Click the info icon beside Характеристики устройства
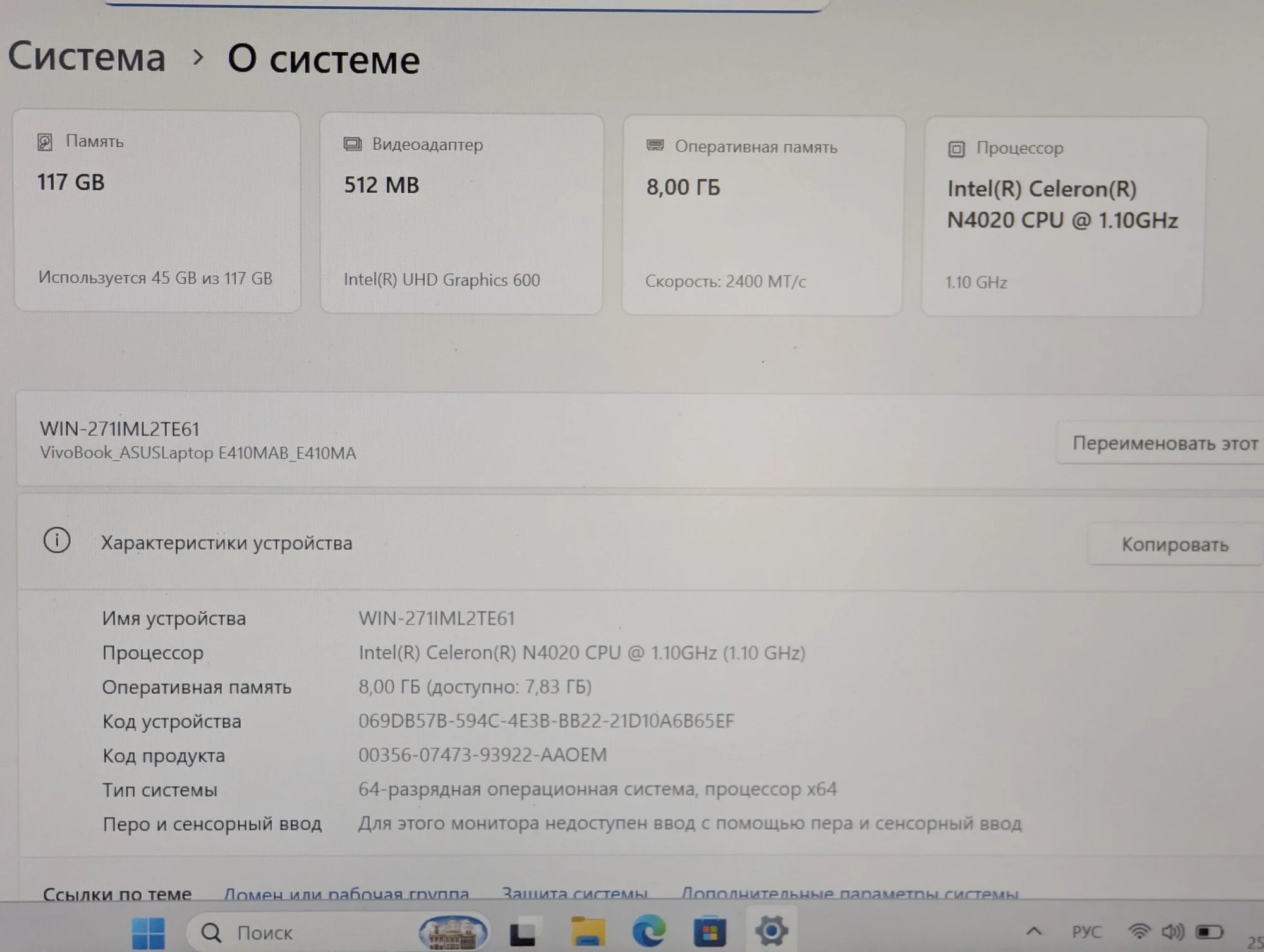The height and width of the screenshot is (952, 1264). [57, 540]
